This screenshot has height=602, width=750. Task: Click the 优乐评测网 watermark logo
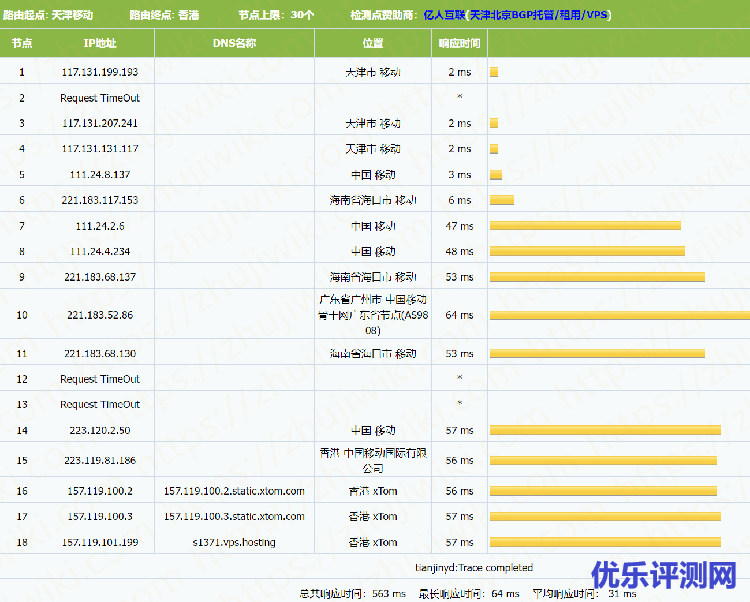[x=663, y=575]
